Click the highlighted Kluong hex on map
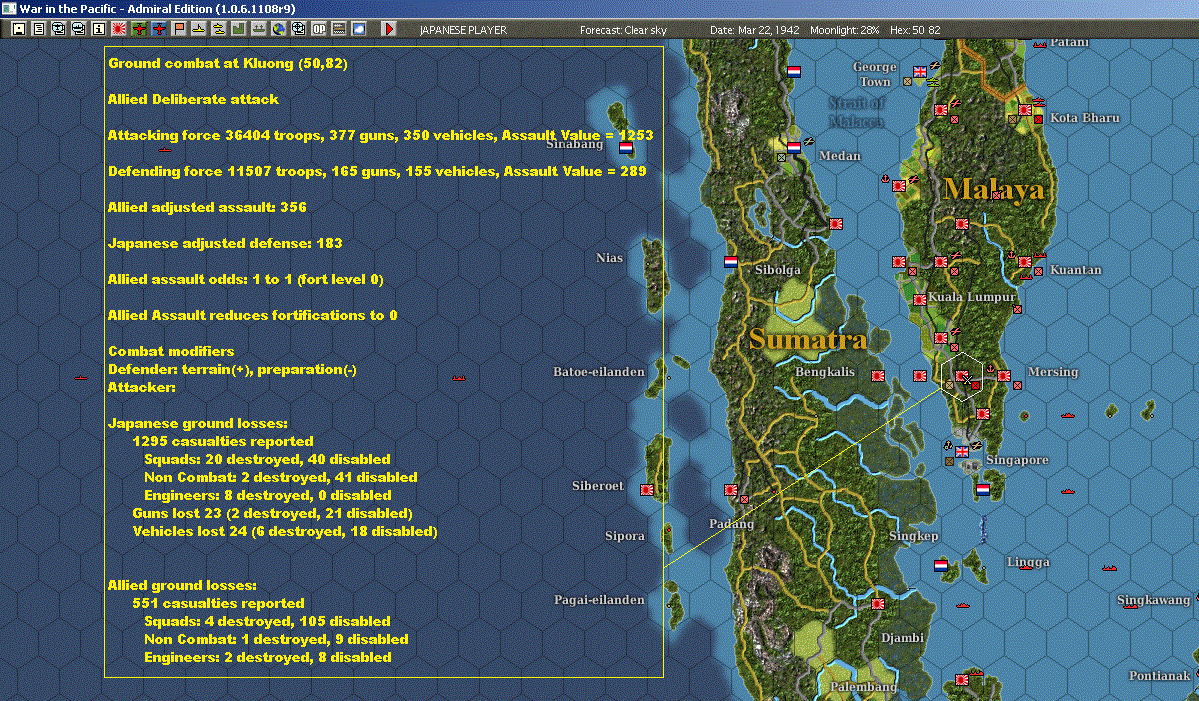This screenshot has height=701, width=1199. pos(962,376)
